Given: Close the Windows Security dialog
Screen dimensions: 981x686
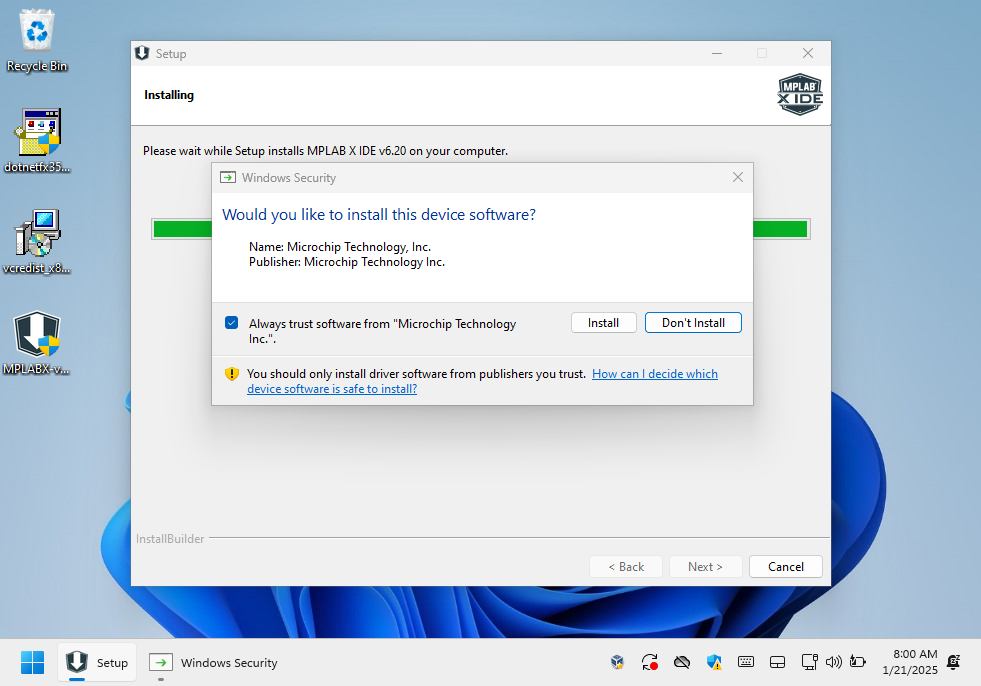Looking at the screenshot, I should coord(738,178).
